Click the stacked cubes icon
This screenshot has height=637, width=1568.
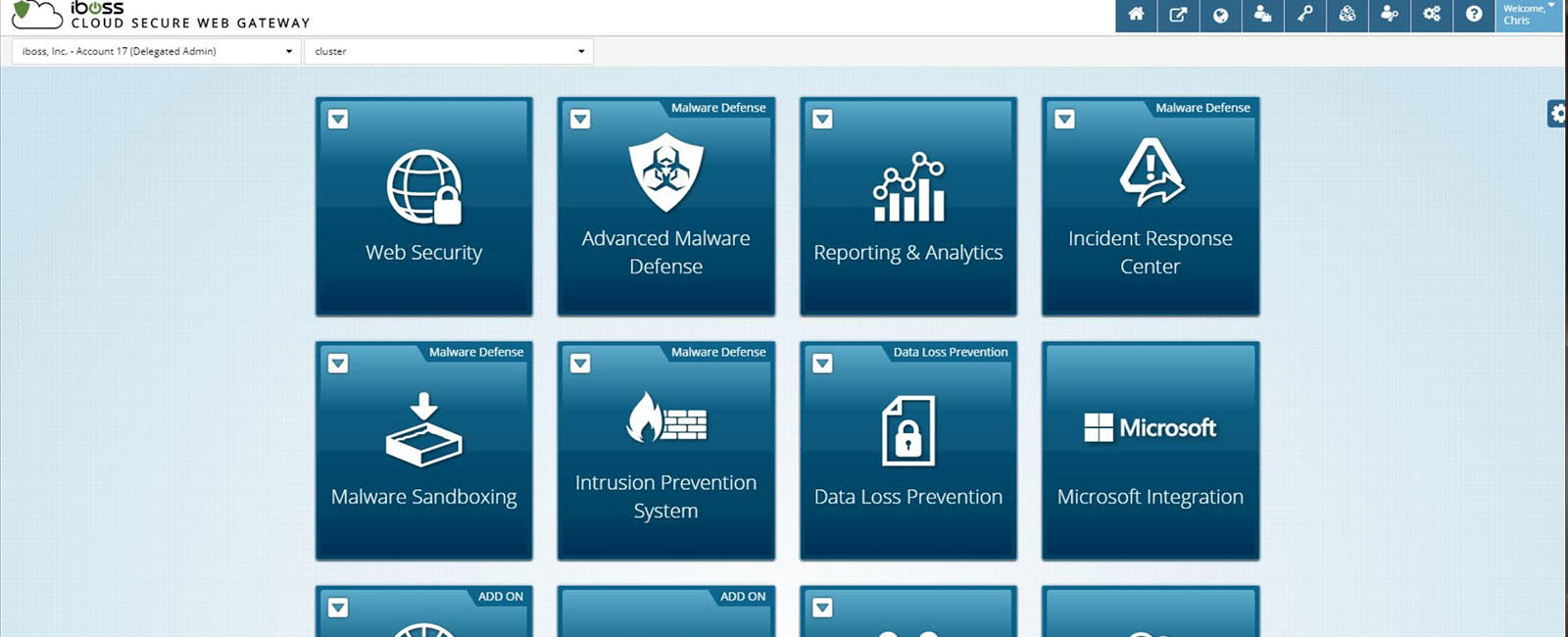point(1347,15)
